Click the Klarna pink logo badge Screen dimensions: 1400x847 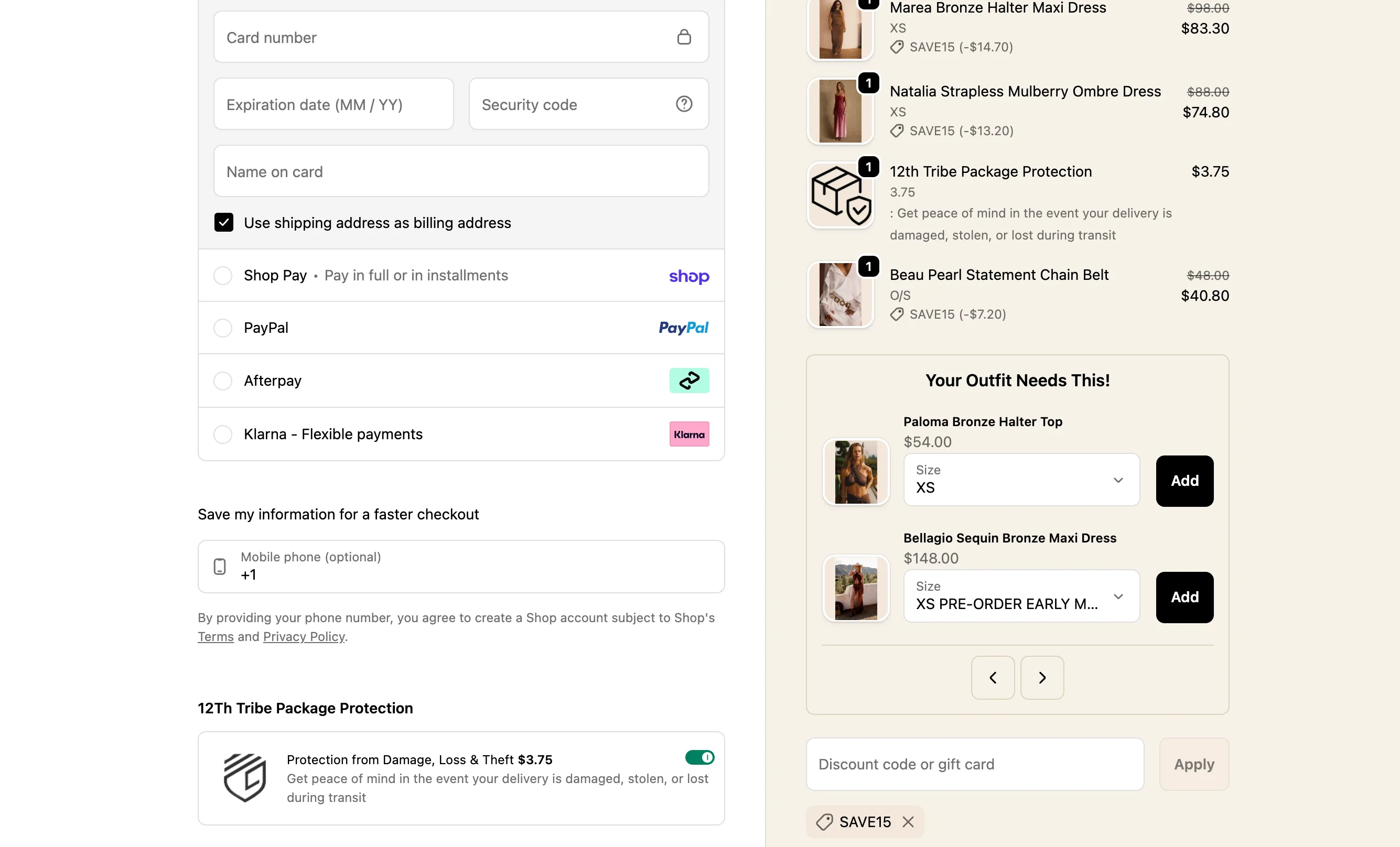pos(688,434)
